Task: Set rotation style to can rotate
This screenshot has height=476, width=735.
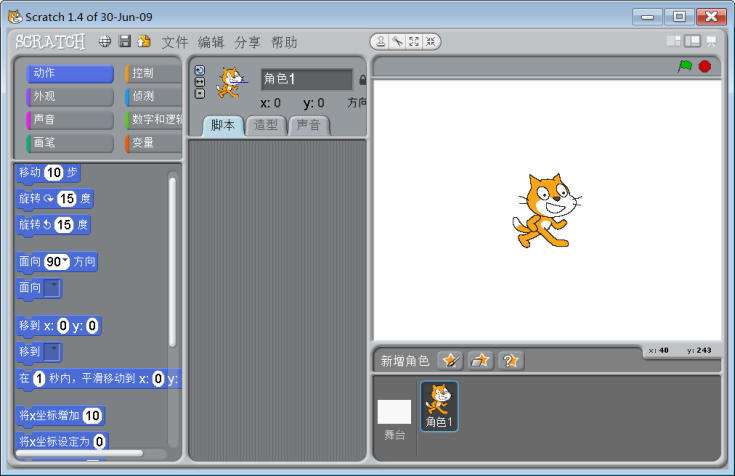Action: (200, 70)
